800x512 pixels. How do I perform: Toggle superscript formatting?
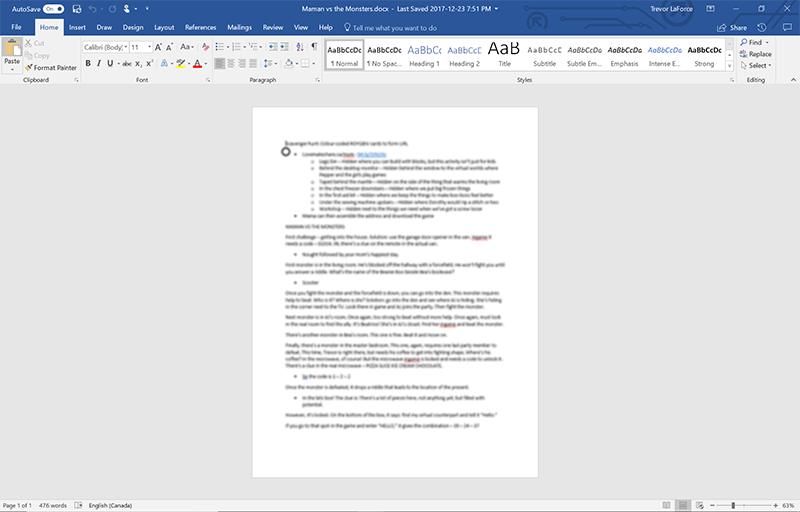[x=149, y=64]
